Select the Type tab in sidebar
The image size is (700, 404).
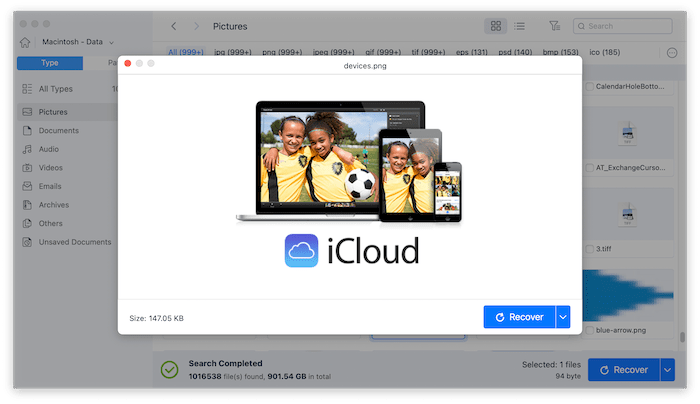click(50, 63)
